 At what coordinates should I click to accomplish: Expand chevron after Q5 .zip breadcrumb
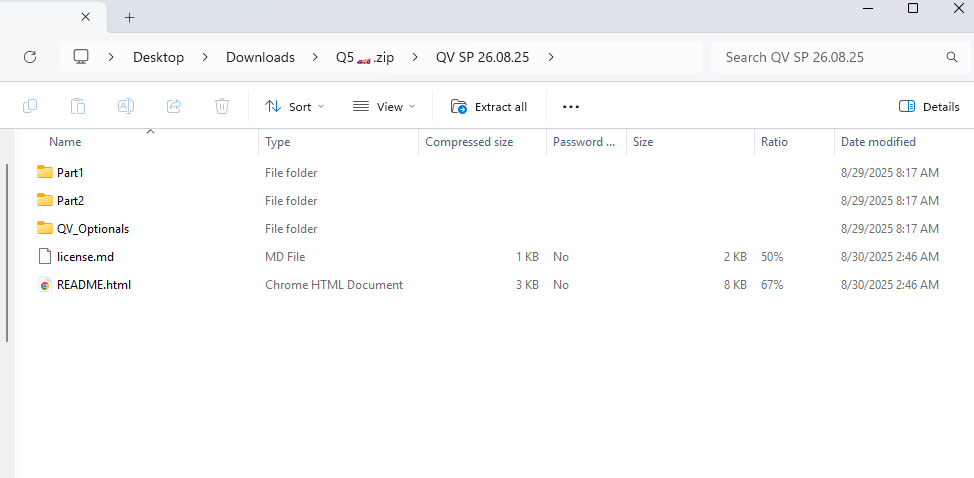[x=415, y=57]
